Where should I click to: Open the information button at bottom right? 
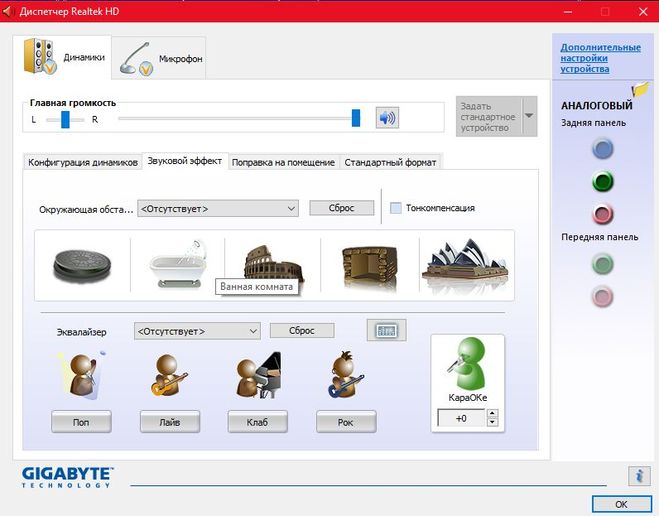pyautogui.click(x=639, y=476)
